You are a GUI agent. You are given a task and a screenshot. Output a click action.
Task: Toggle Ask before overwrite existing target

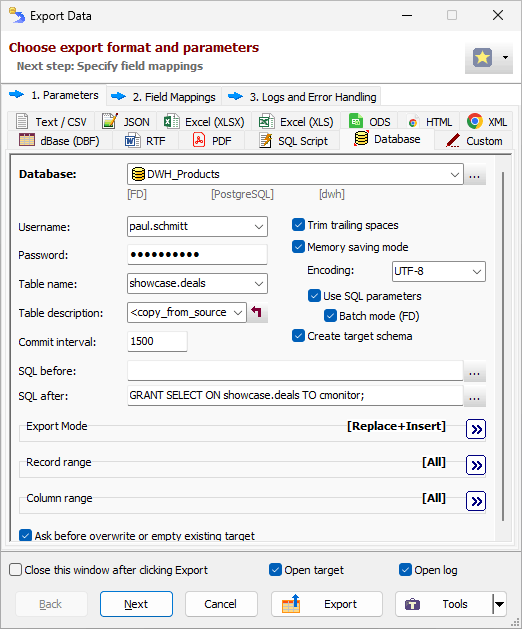point(25,536)
